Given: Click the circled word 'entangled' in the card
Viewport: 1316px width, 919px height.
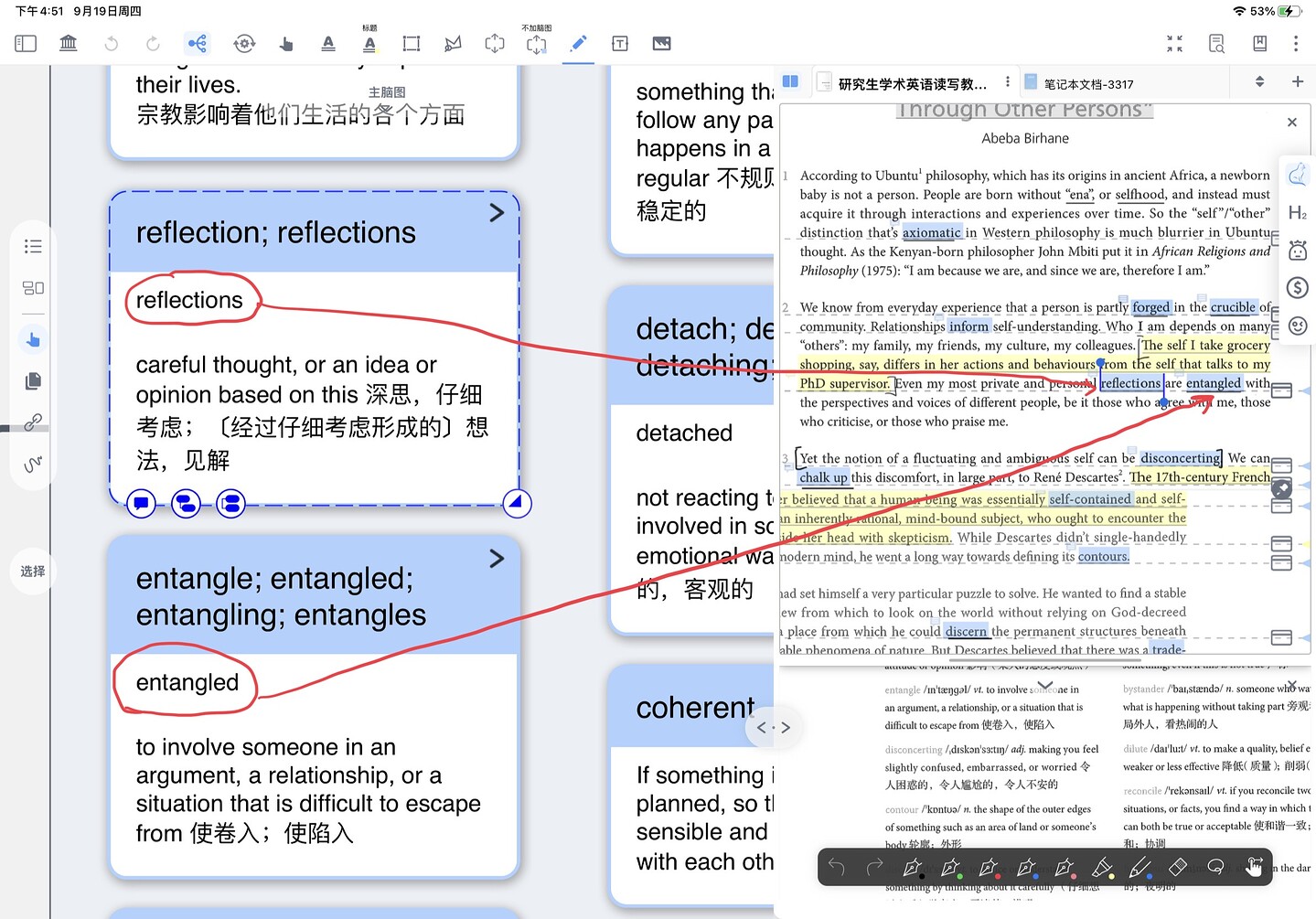Looking at the screenshot, I should (187, 682).
